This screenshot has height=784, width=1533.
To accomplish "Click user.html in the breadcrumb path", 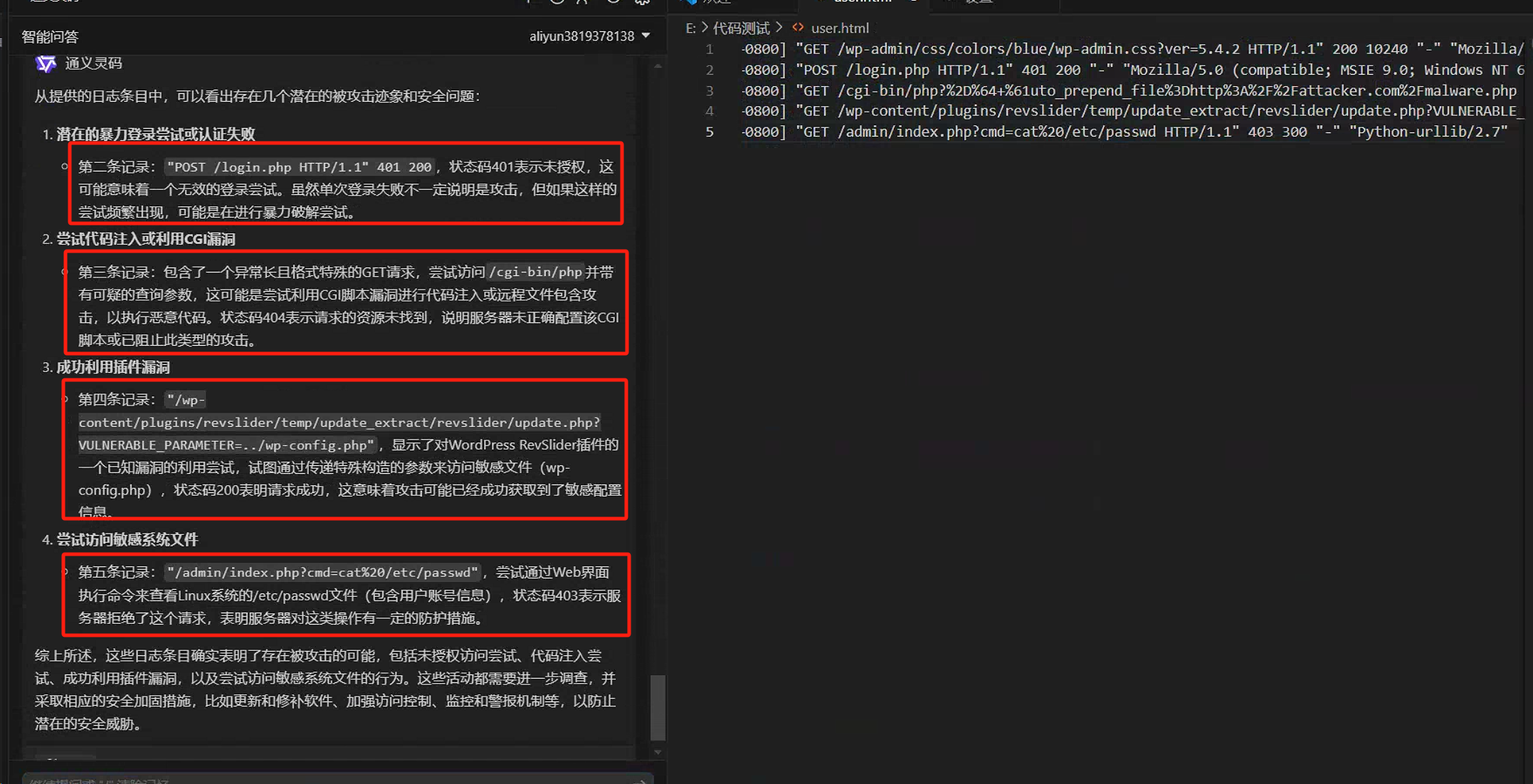I will point(839,28).
